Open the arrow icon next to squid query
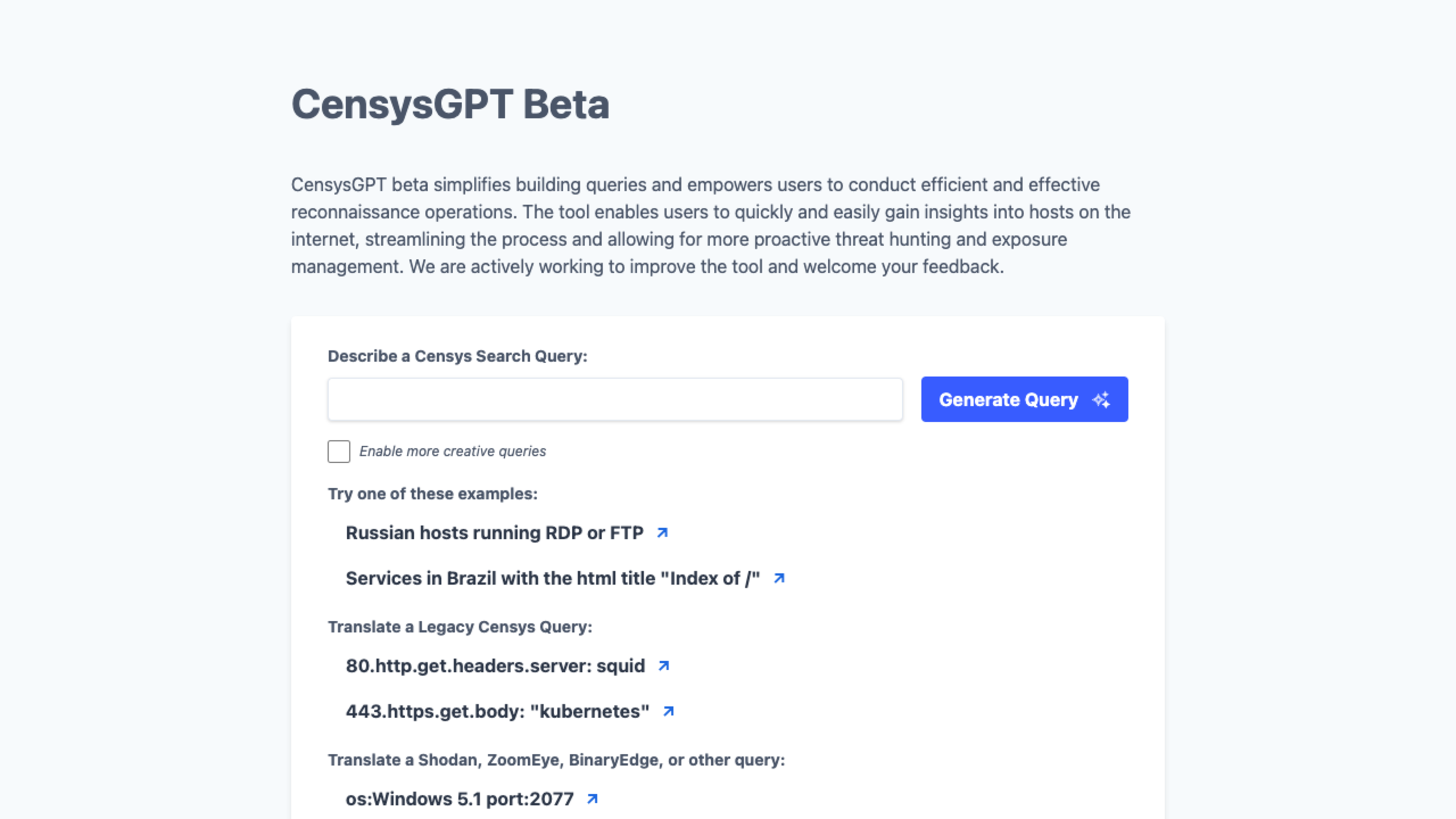 664,666
